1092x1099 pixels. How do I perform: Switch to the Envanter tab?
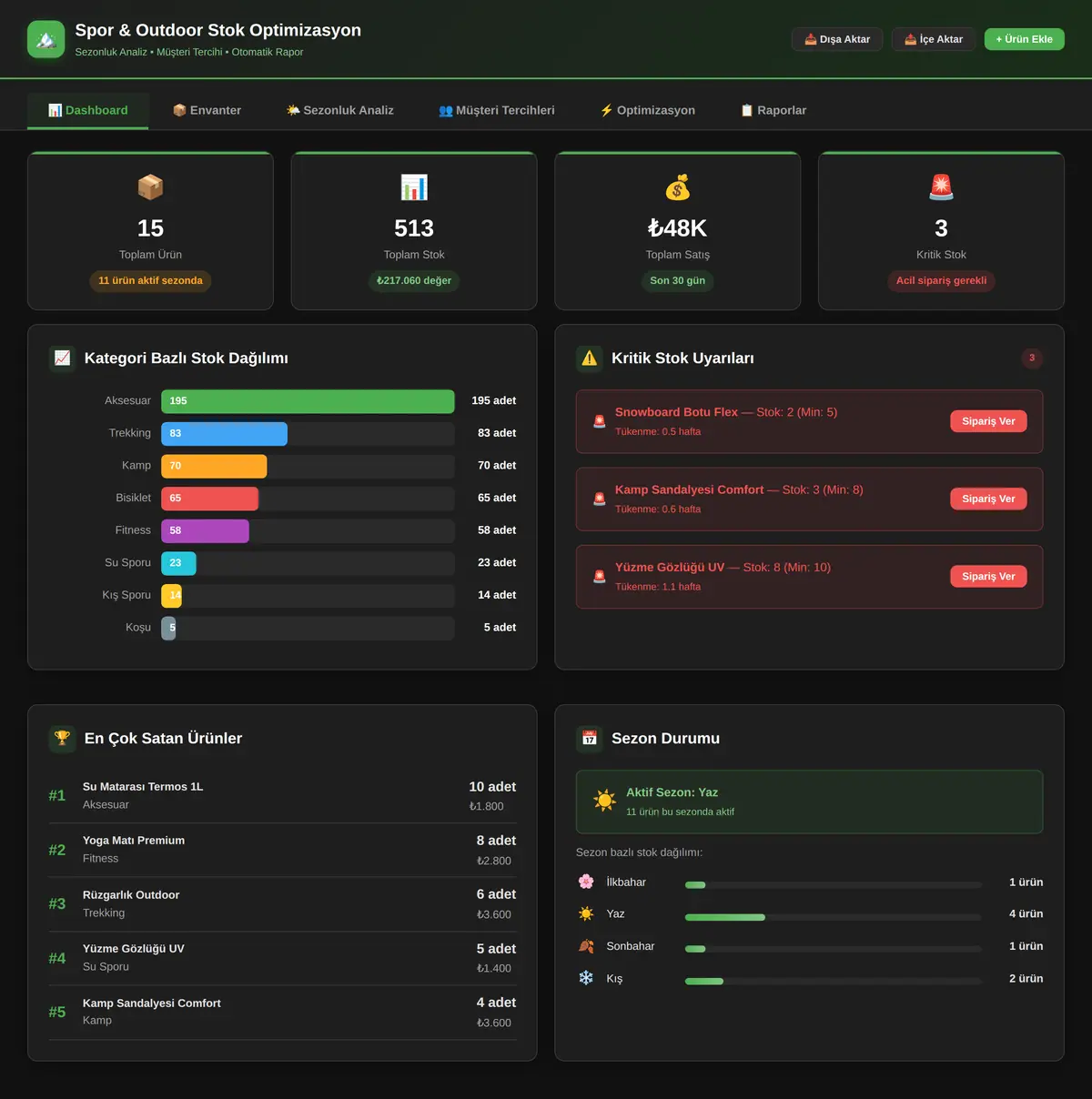tap(207, 110)
